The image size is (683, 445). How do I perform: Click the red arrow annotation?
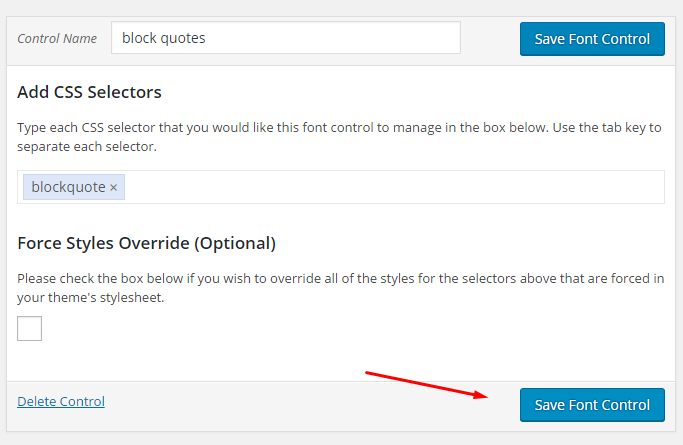(x=426, y=385)
